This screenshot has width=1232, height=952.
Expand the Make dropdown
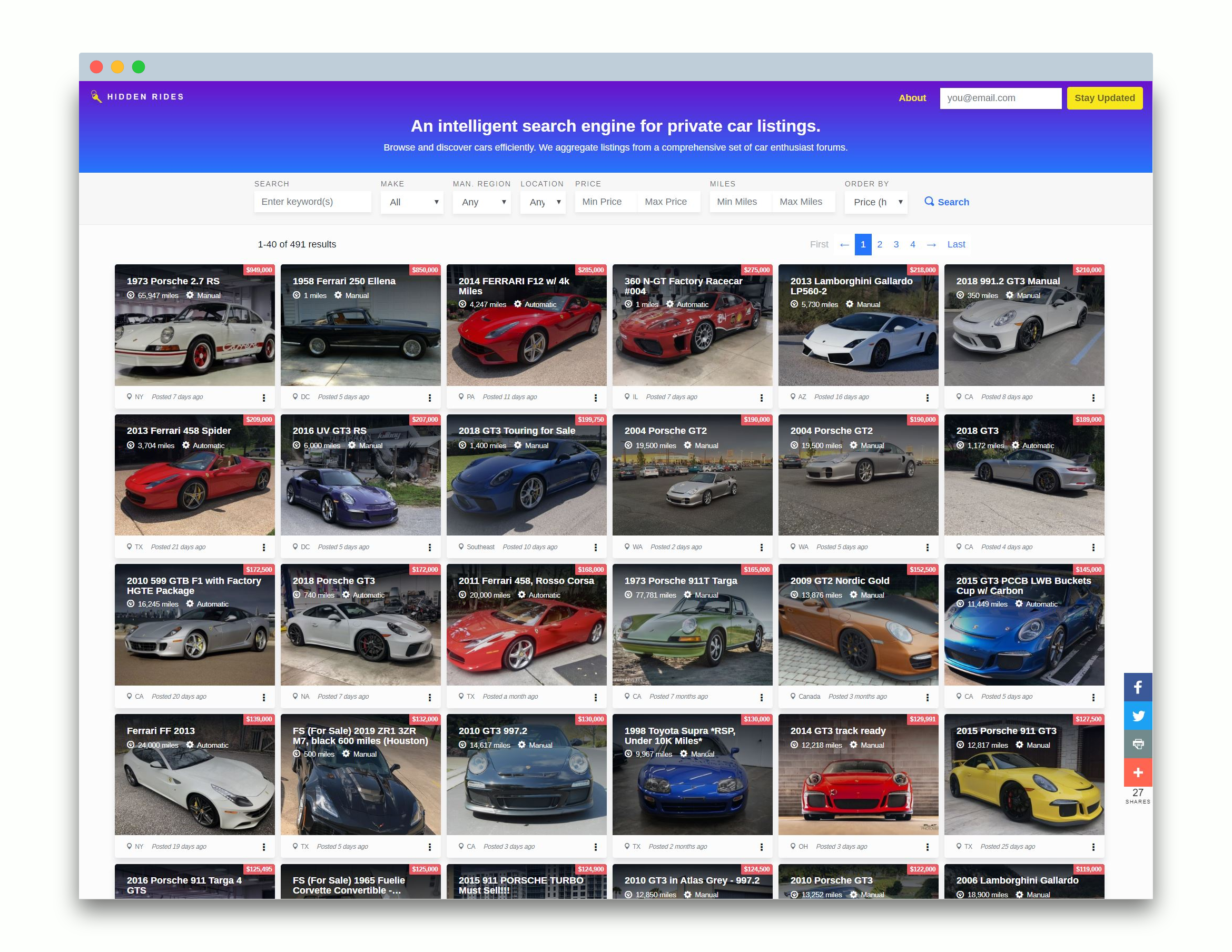[412, 202]
